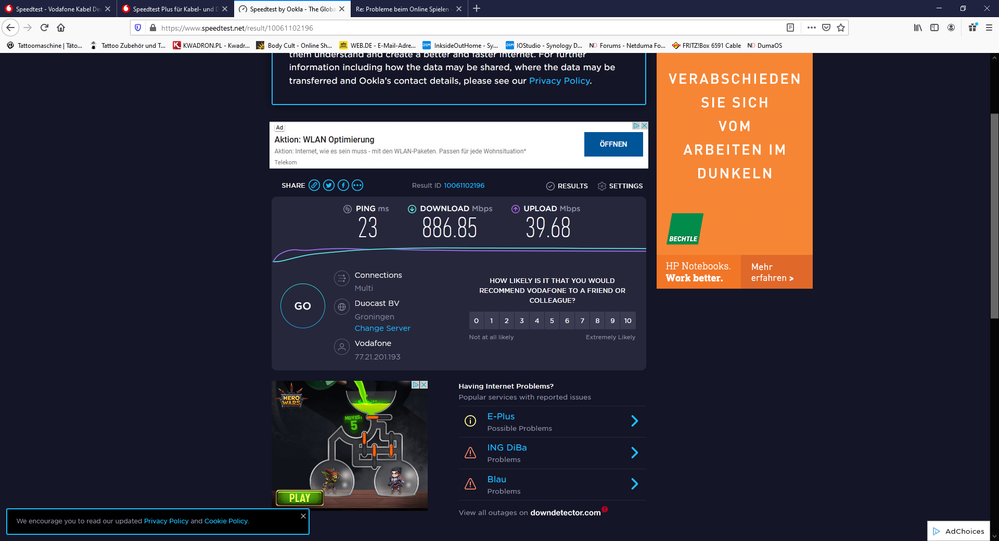Viewport: 999px width, 541px height.
Task: Share result on Twitter
Action: click(x=329, y=185)
